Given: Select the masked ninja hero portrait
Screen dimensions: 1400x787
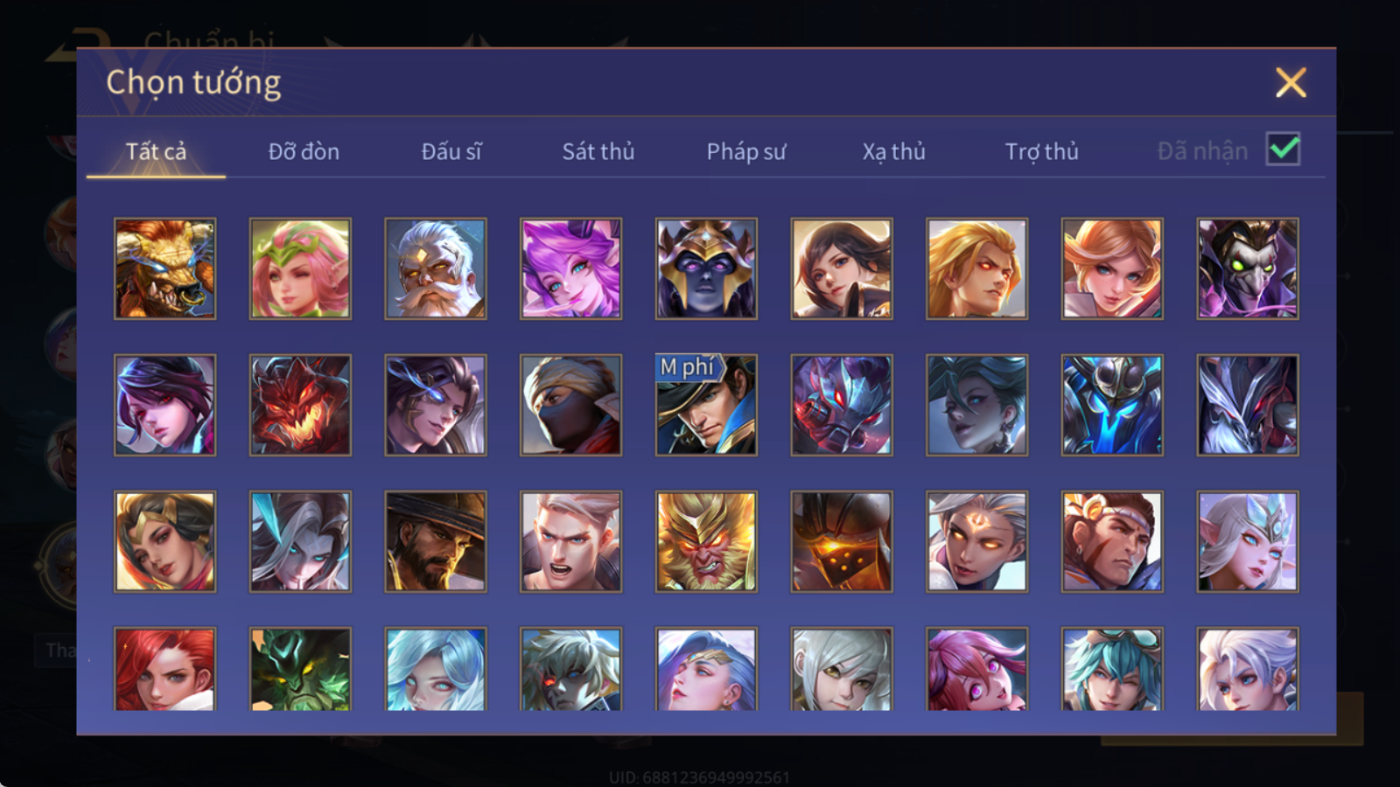Looking at the screenshot, I should (x=571, y=405).
